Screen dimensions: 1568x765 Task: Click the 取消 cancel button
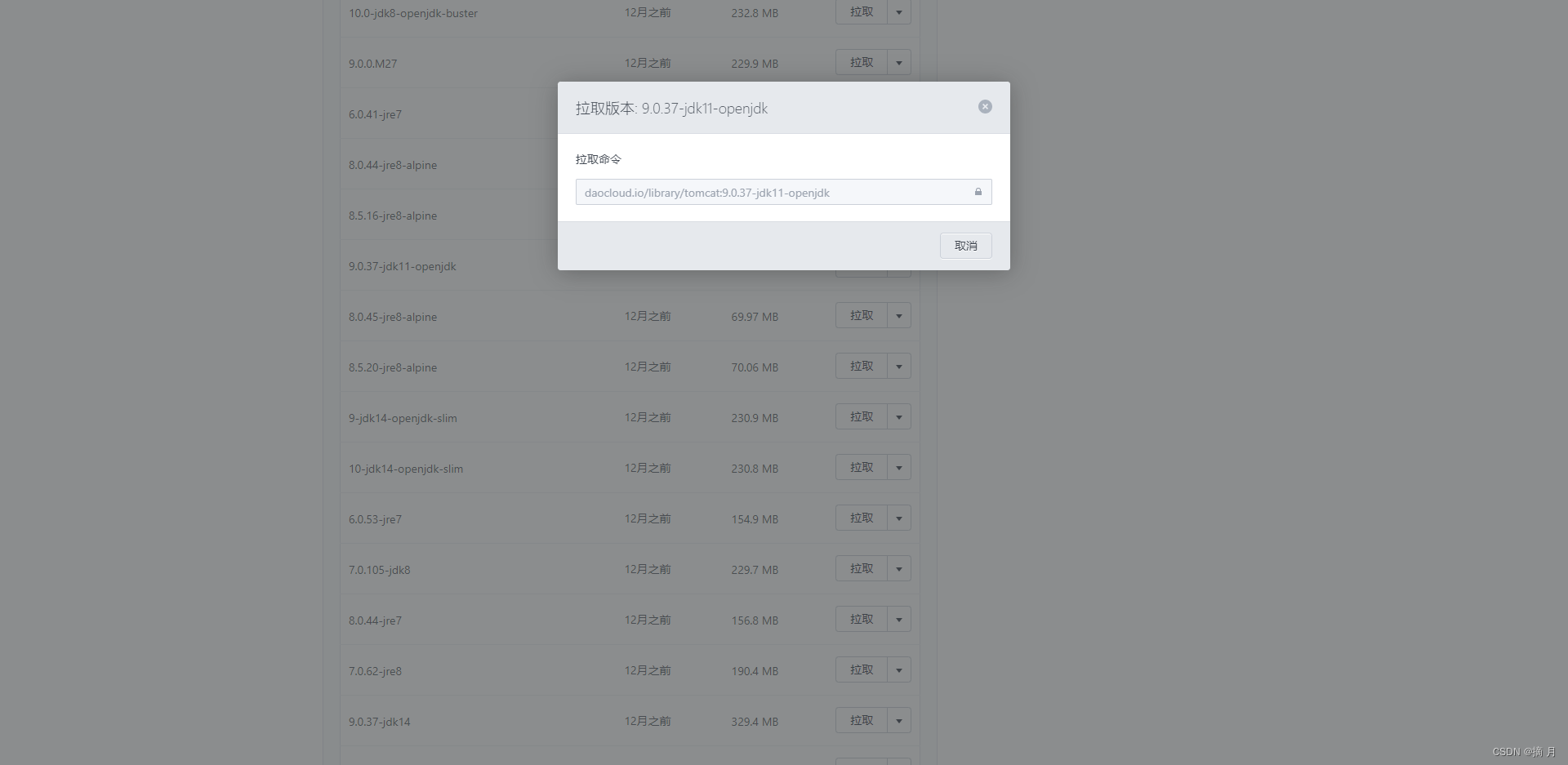click(x=965, y=246)
